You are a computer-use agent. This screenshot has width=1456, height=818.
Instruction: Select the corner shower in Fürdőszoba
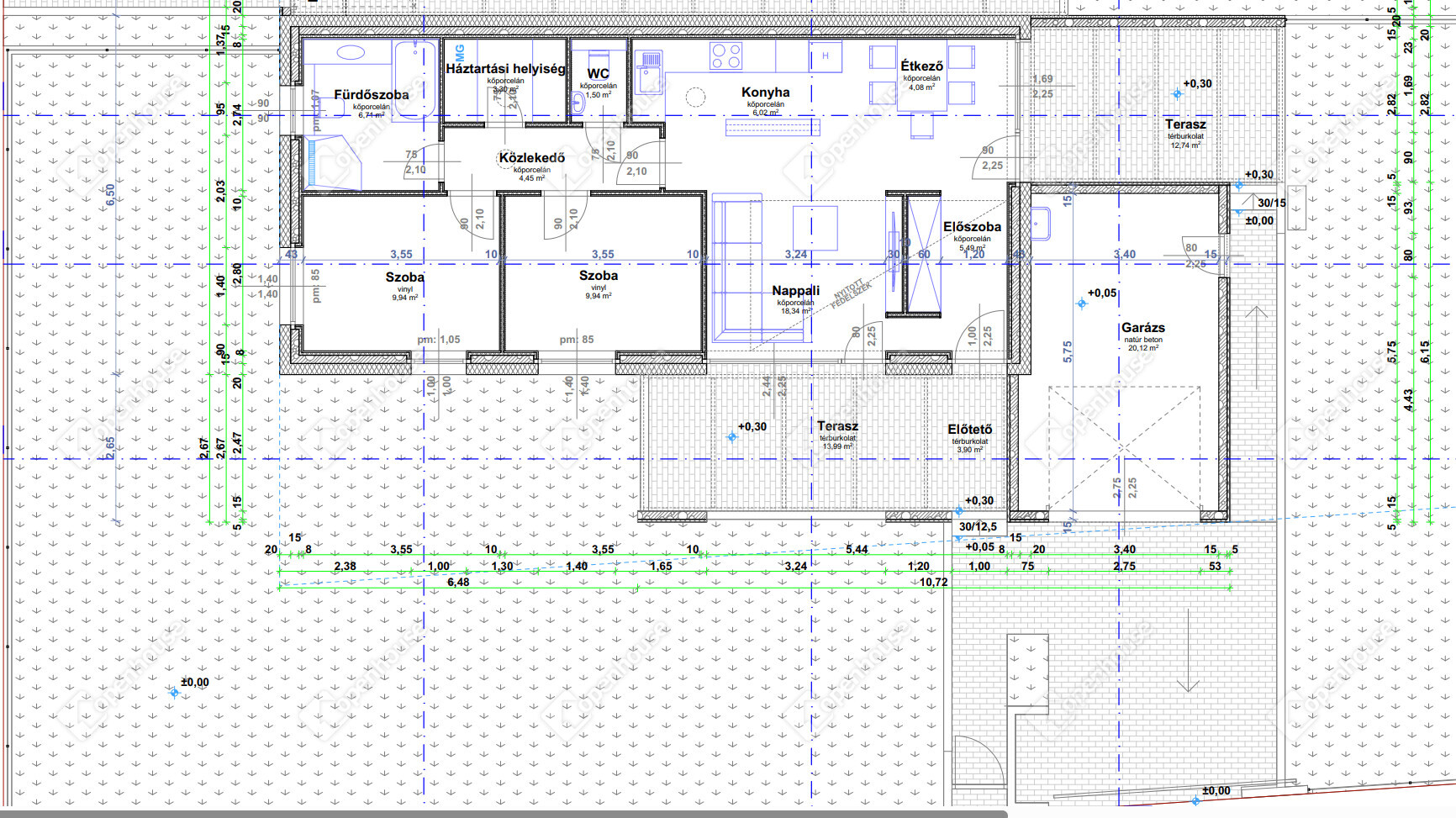(x=334, y=161)
